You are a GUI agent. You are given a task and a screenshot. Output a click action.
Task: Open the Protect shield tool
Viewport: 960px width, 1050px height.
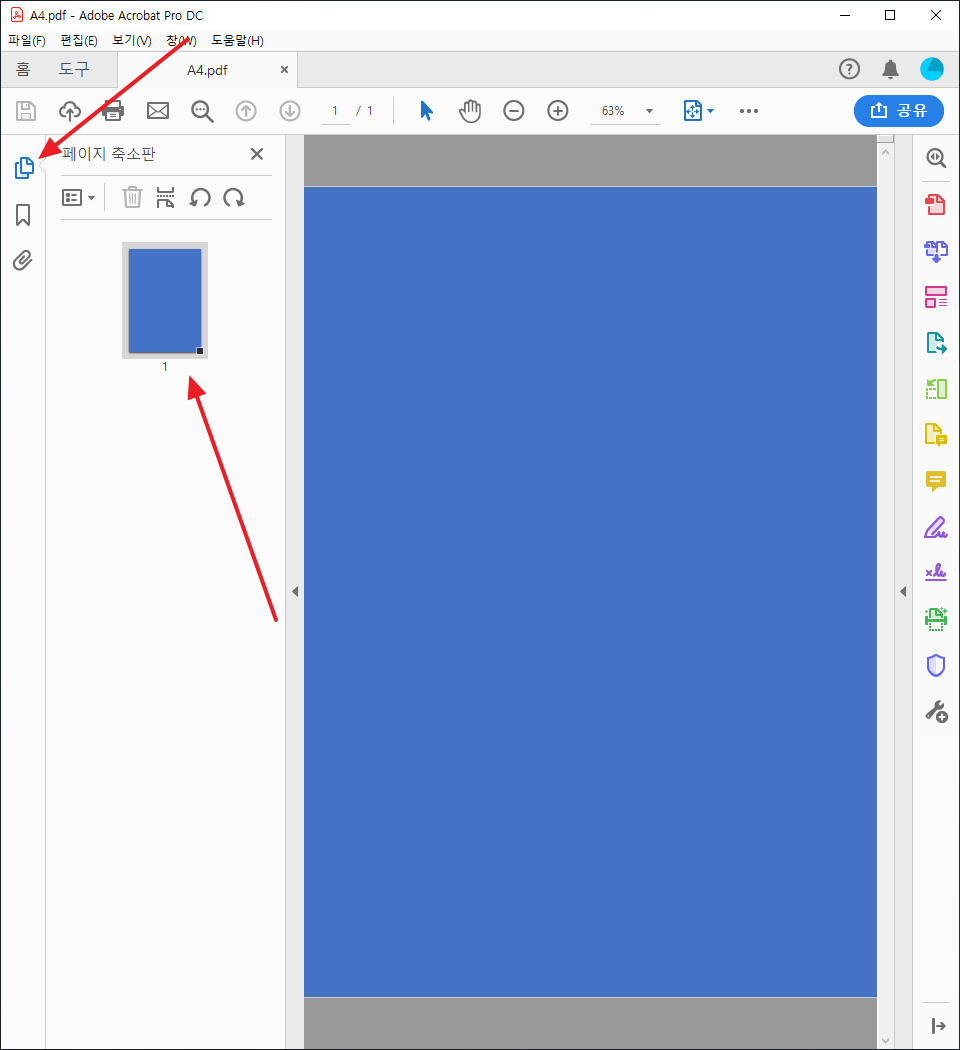point(936,665)
